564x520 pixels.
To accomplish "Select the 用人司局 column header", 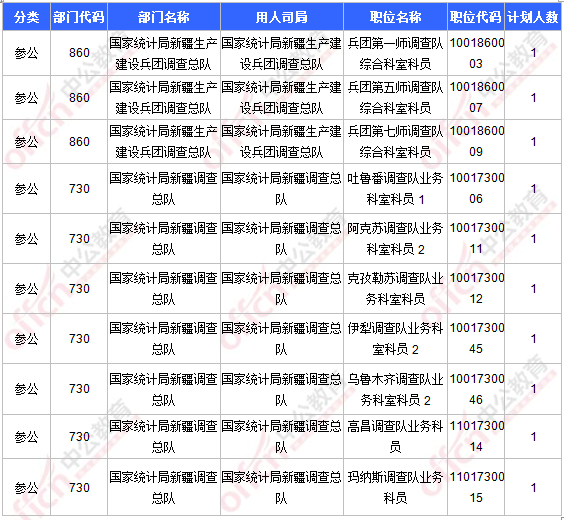I will coord(282,17).
